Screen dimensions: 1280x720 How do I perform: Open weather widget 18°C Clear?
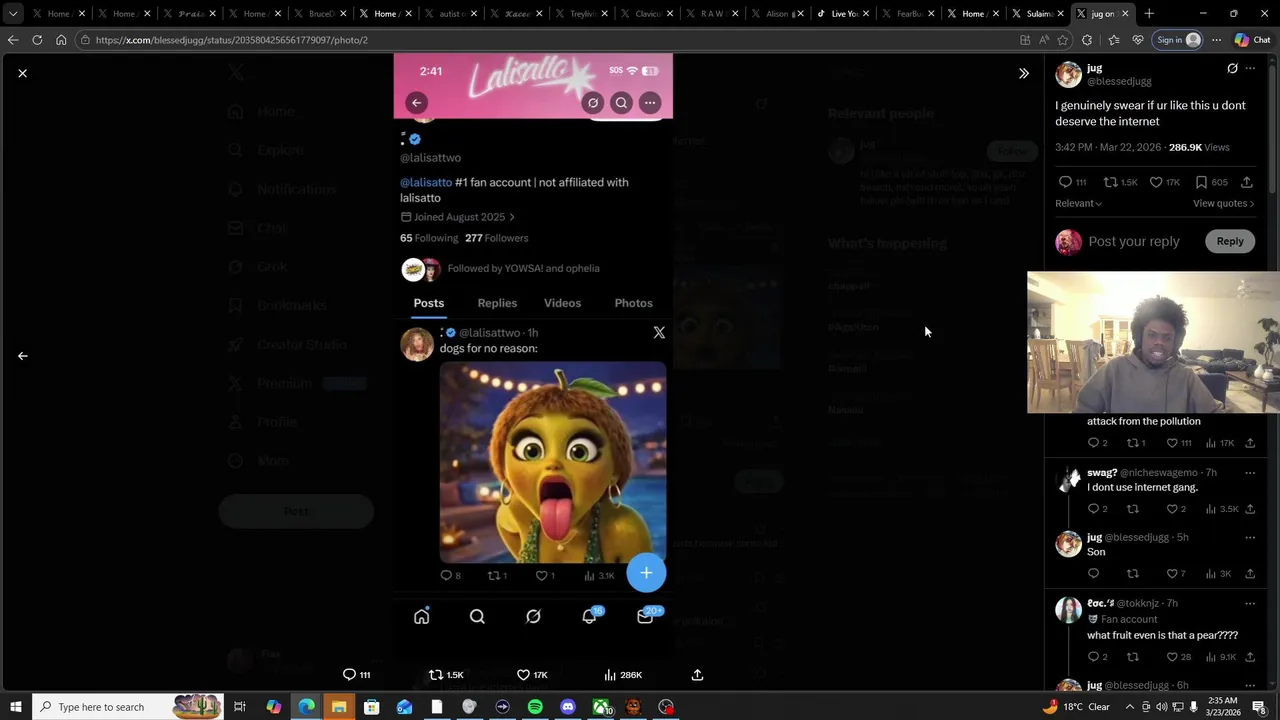[1076, 707]
